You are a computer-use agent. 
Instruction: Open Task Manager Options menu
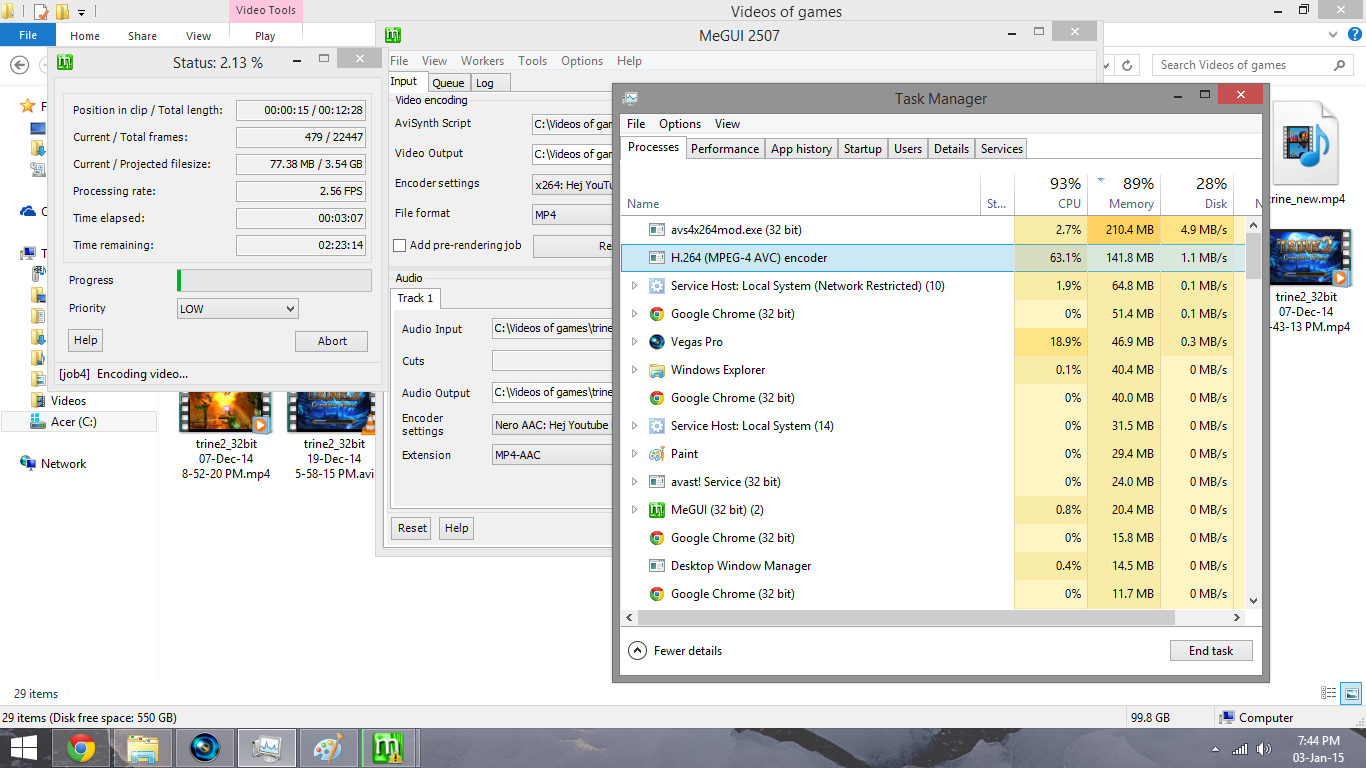pos(680,124)
